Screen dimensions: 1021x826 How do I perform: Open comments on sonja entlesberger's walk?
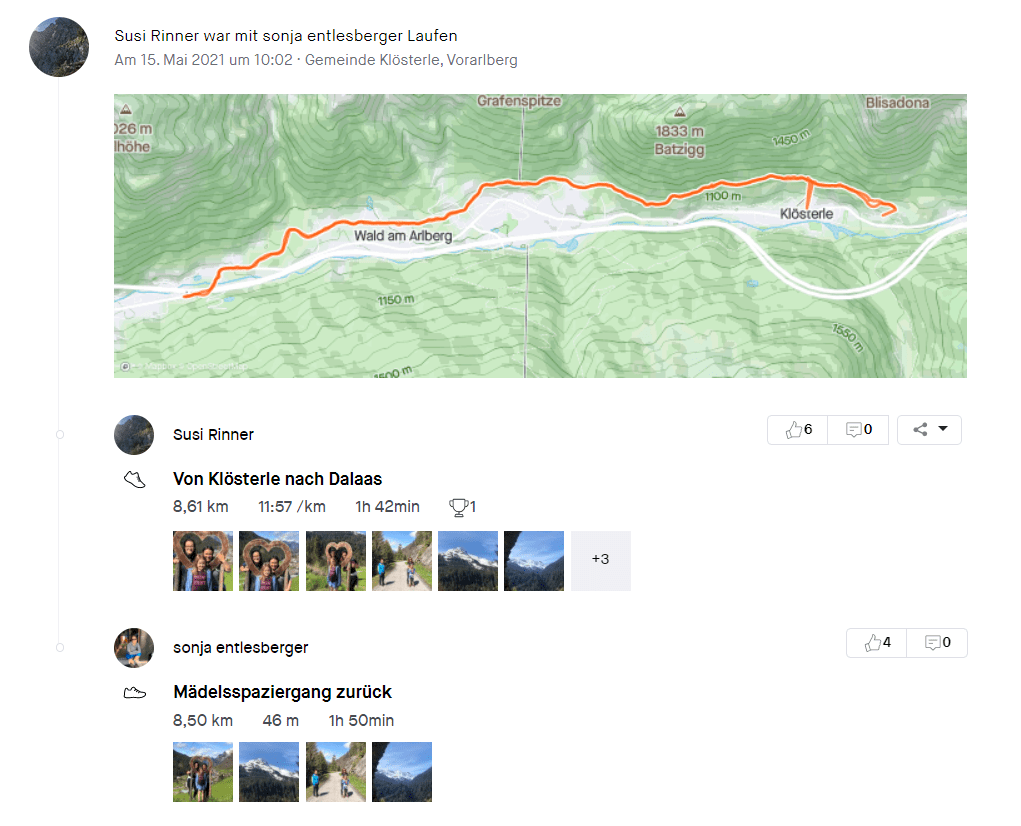(x=937, y=643)
